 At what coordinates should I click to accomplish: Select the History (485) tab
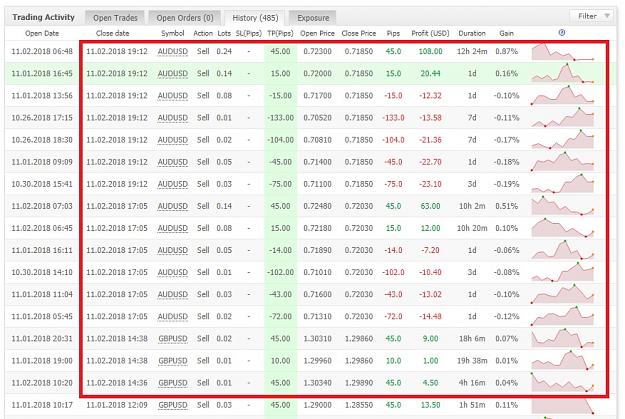click(x=255, y=18)
